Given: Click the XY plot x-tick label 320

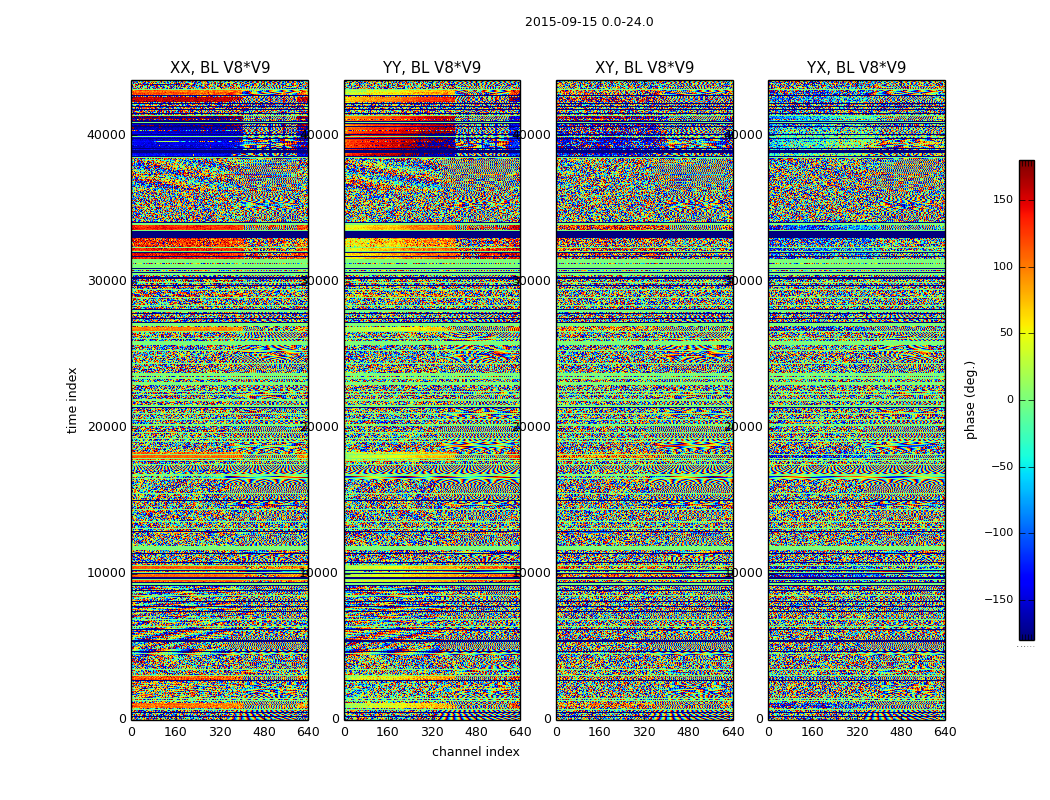Looking at the screenshot, I should click(645, 732).
